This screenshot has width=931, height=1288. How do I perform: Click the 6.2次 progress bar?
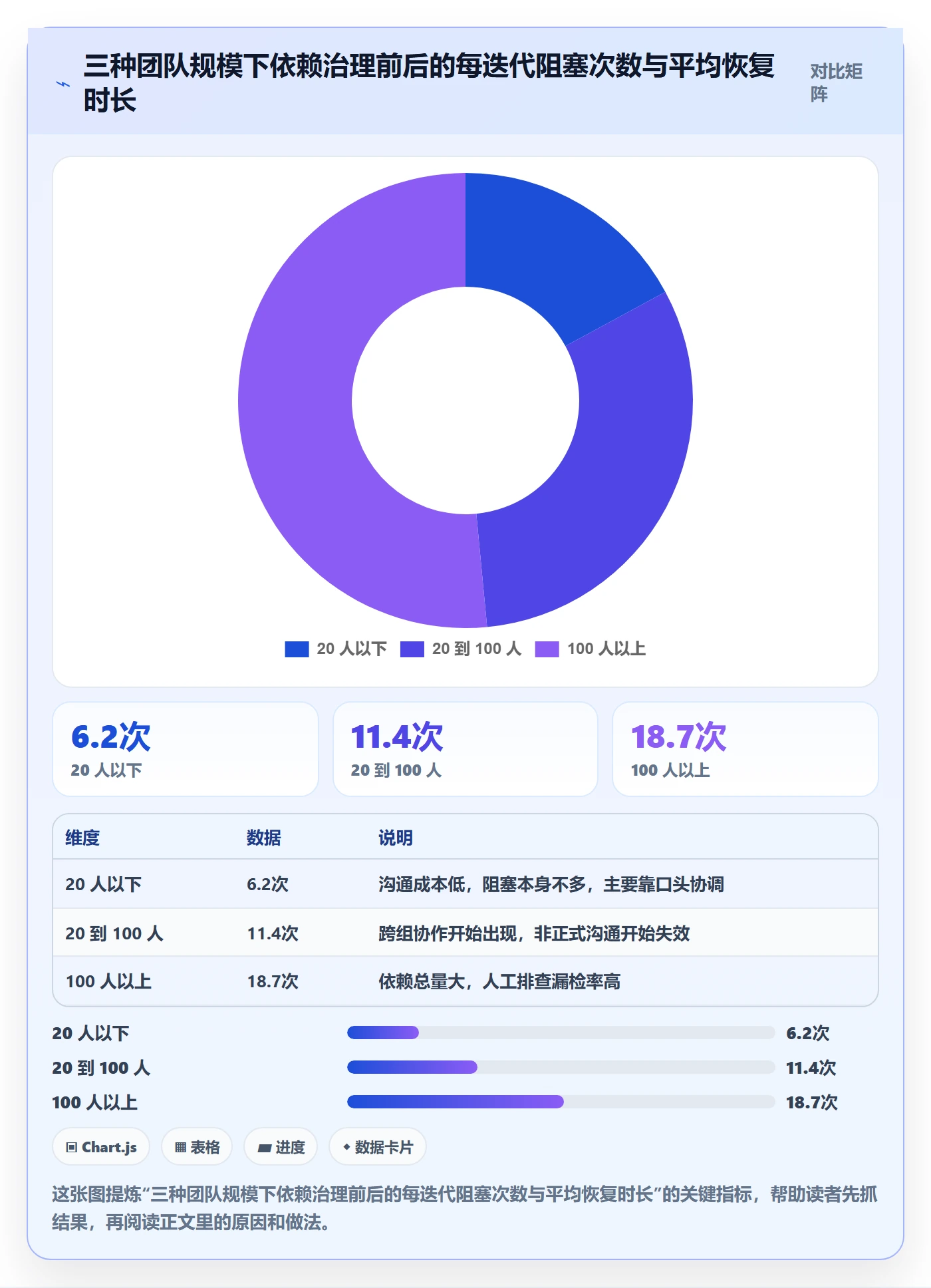pos(561,1033)
